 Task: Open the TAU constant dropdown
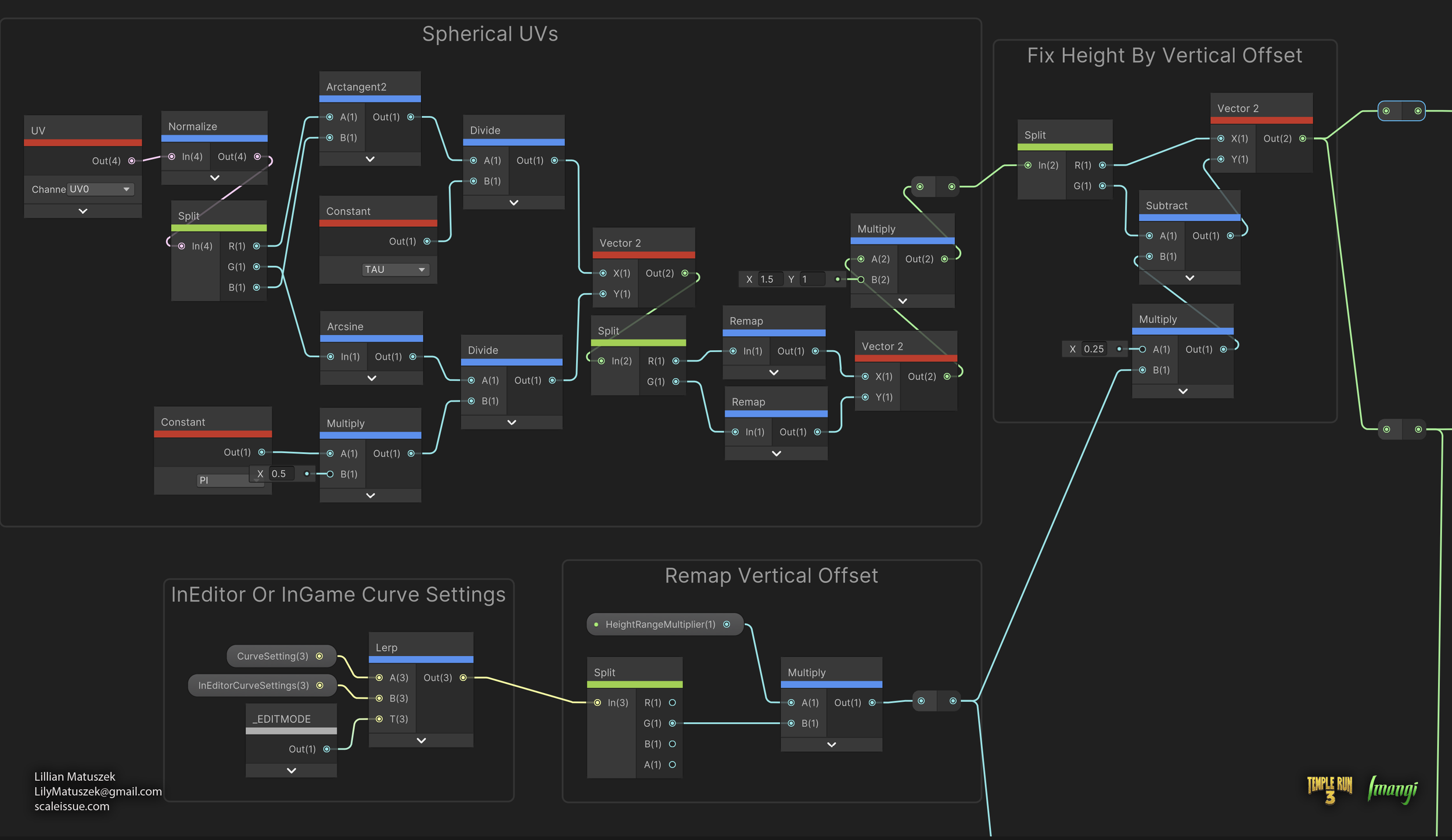[x=396, y=270]
